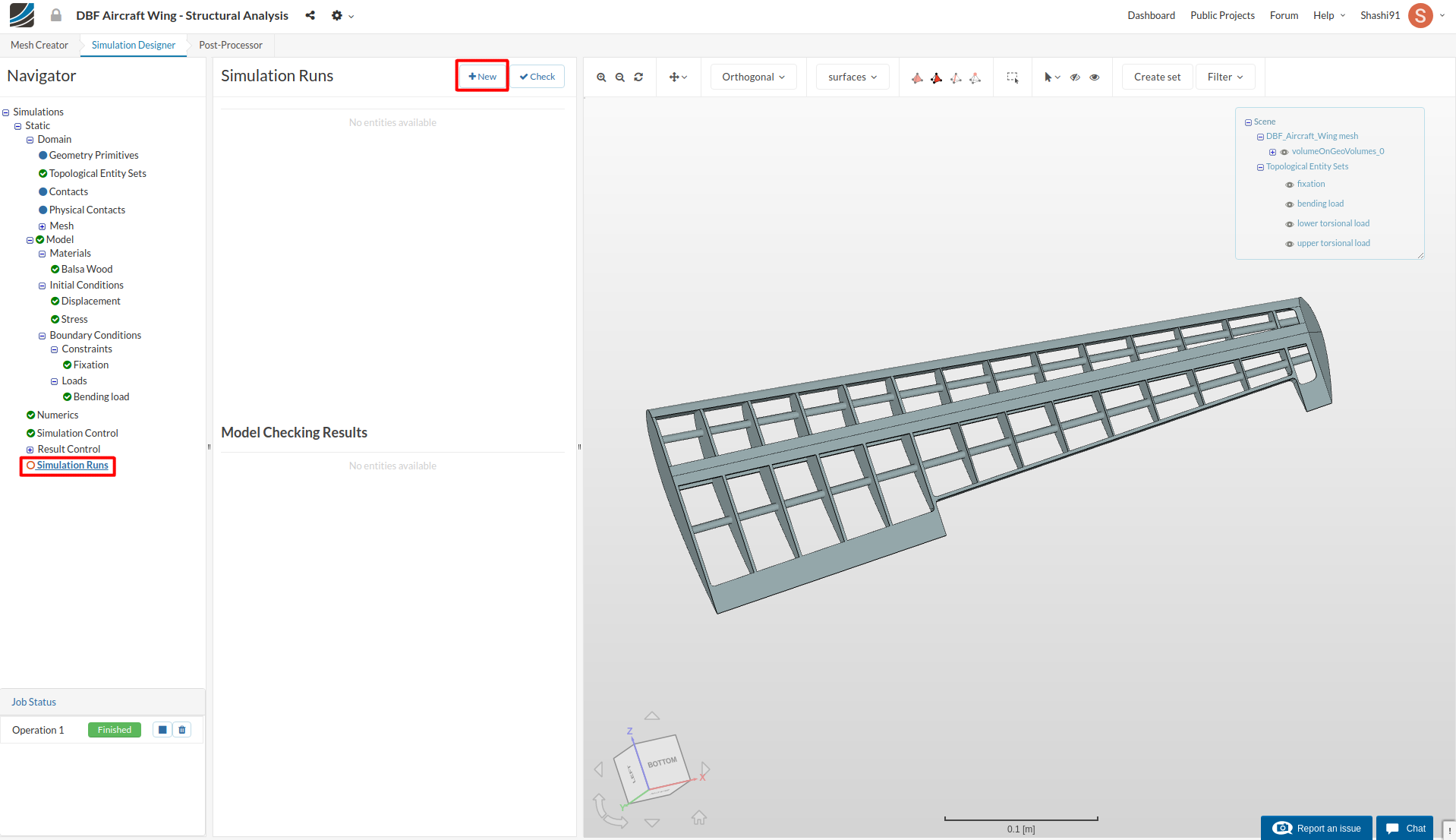
Task: Click the share project icon
Action: point(310,15)
